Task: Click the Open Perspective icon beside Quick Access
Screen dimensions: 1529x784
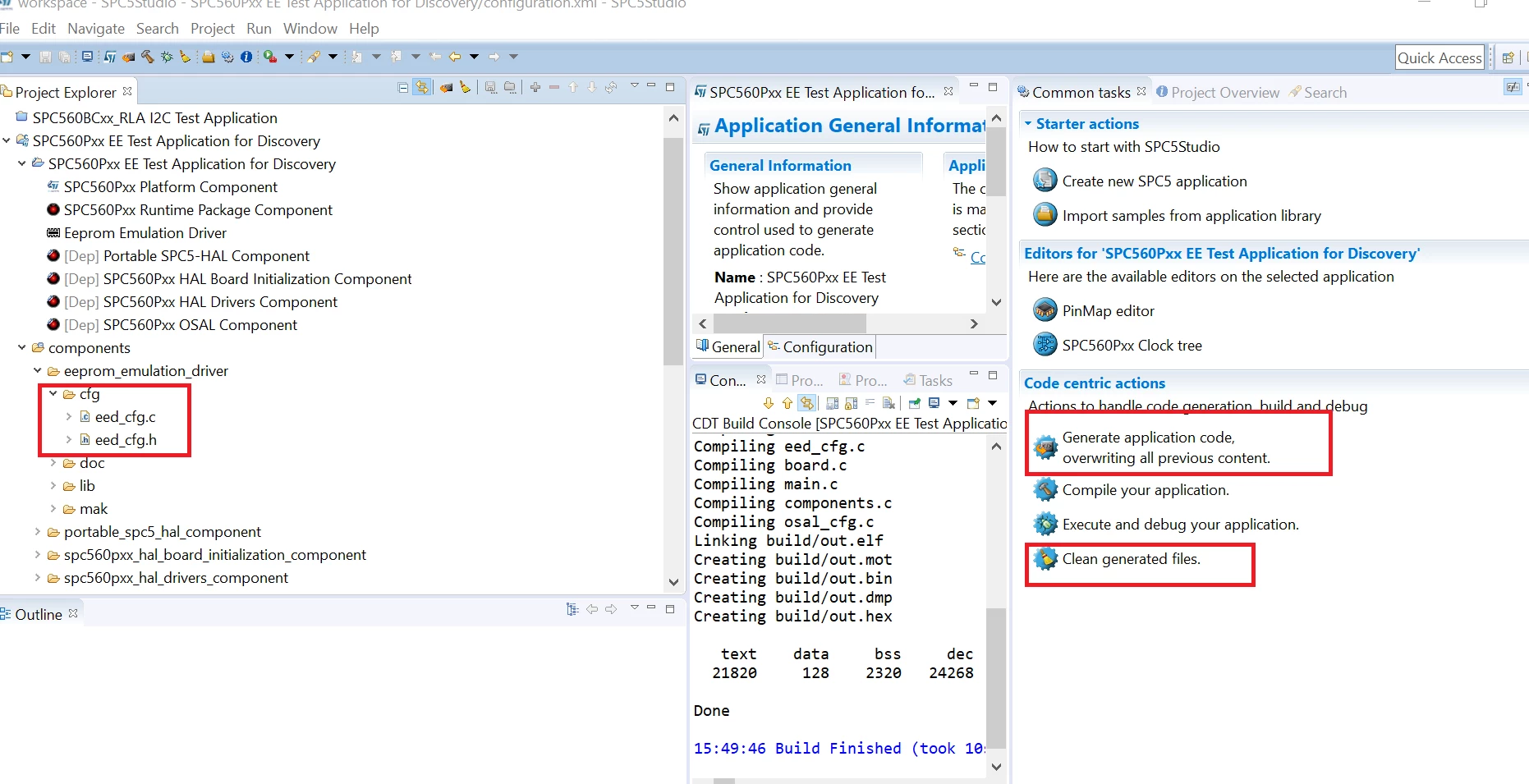Action: (x=1508, y=57)
